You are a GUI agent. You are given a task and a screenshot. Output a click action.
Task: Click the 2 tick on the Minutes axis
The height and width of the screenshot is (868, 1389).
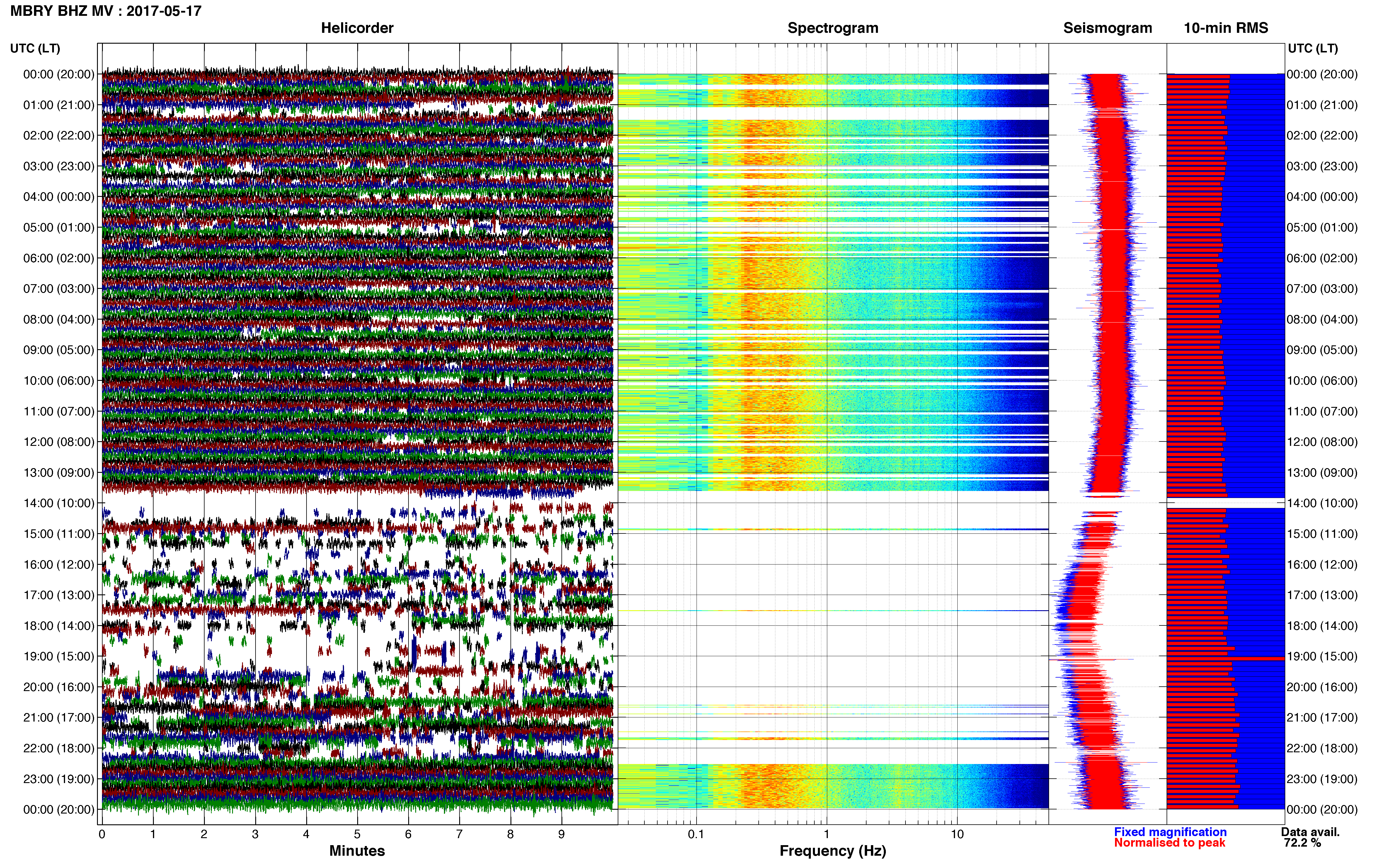[204, 835]
